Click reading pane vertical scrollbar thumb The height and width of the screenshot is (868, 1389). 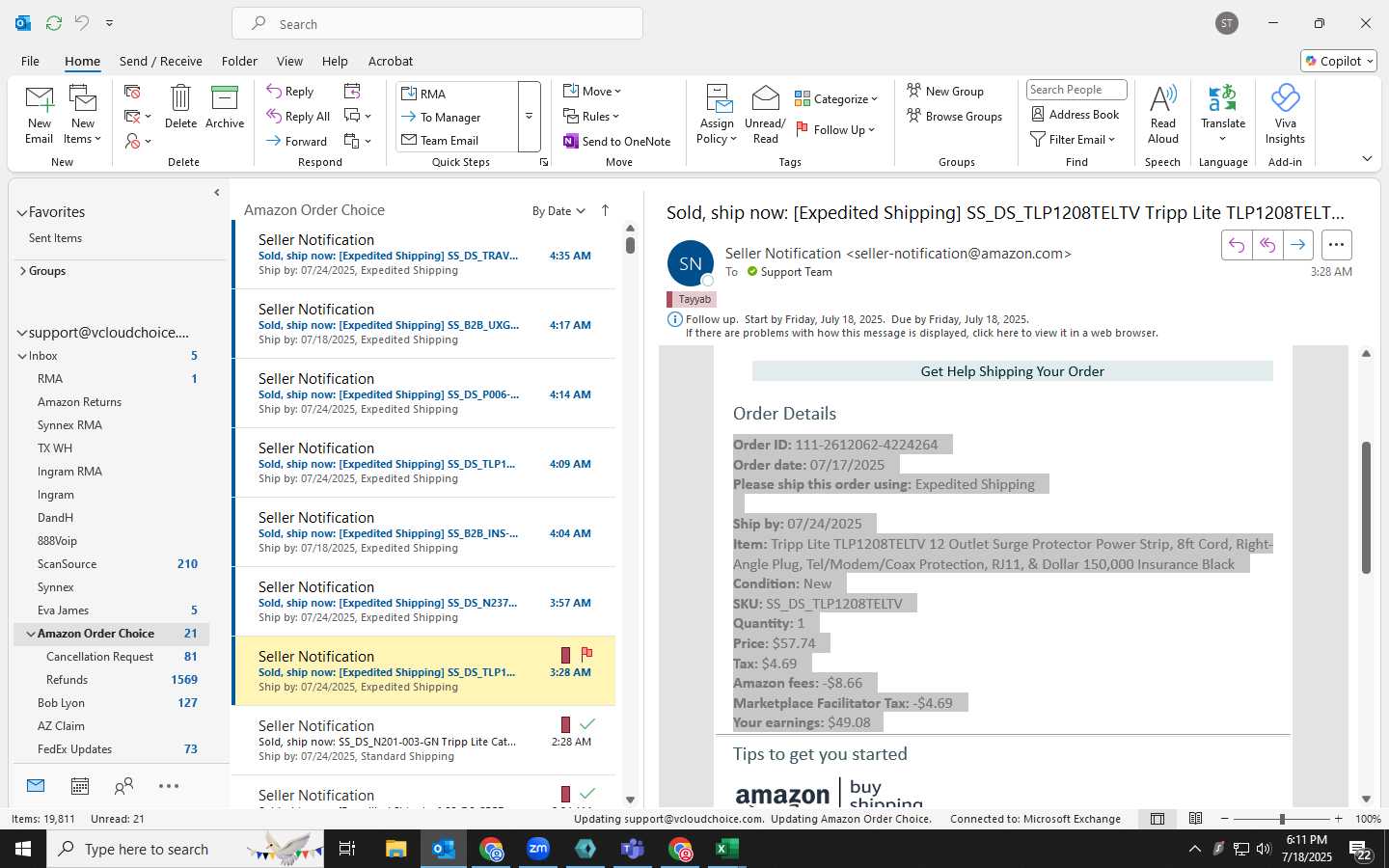pos(1366,507)
